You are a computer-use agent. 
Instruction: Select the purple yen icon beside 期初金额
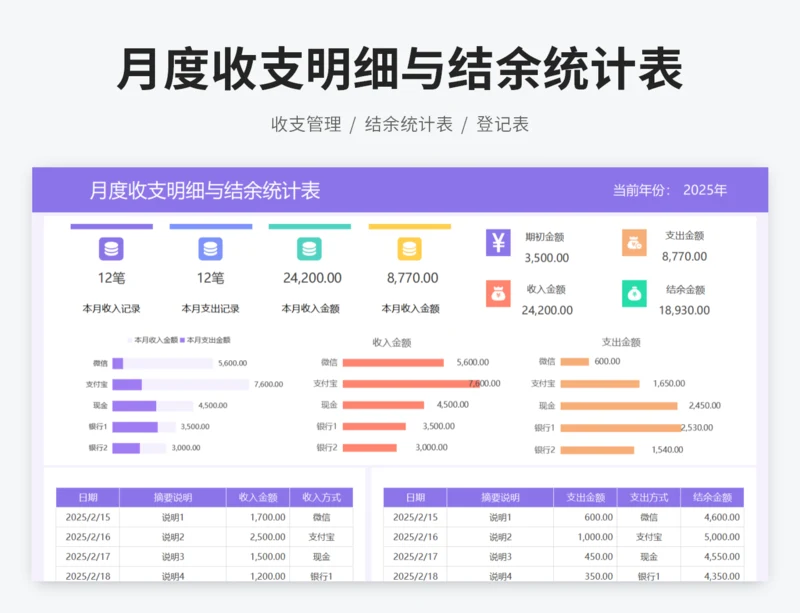tap(498, 242)
